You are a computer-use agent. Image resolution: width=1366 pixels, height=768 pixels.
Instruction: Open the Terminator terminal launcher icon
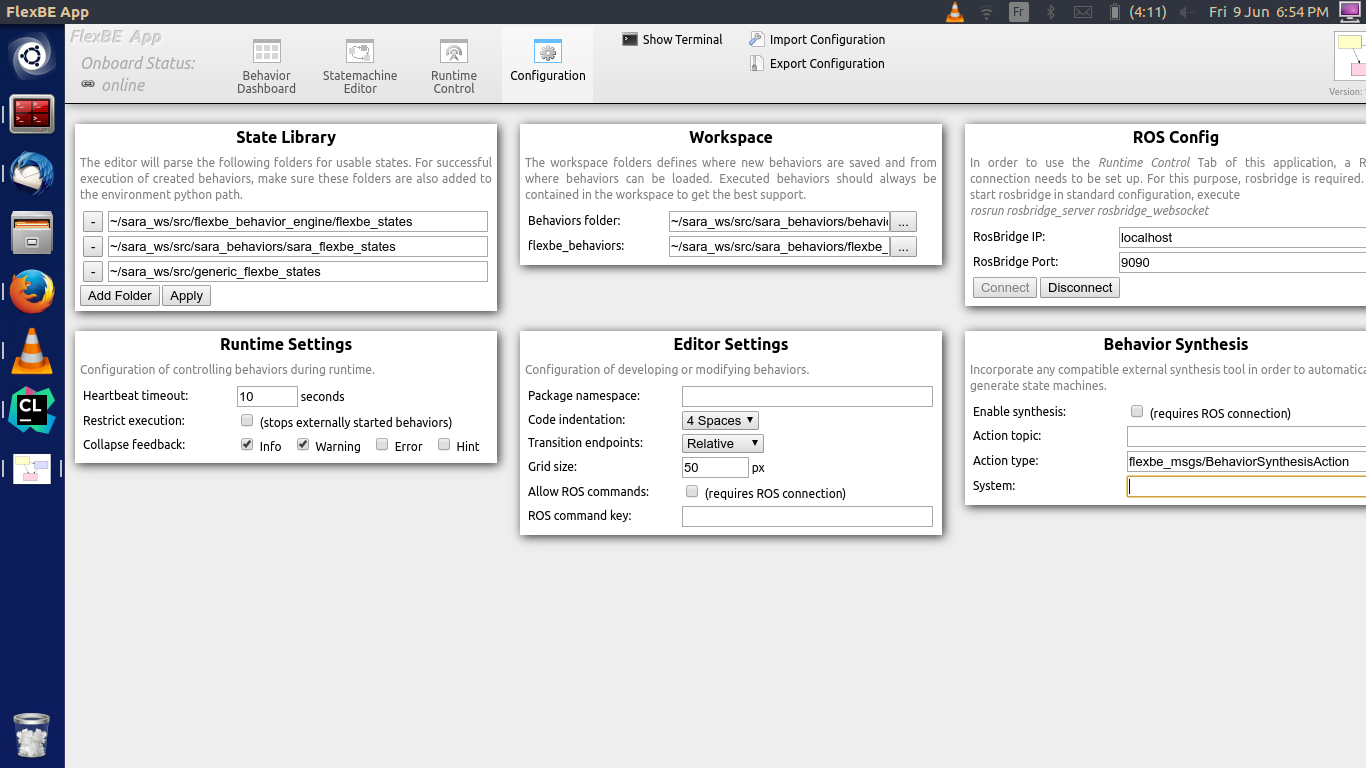pos(32,115)
